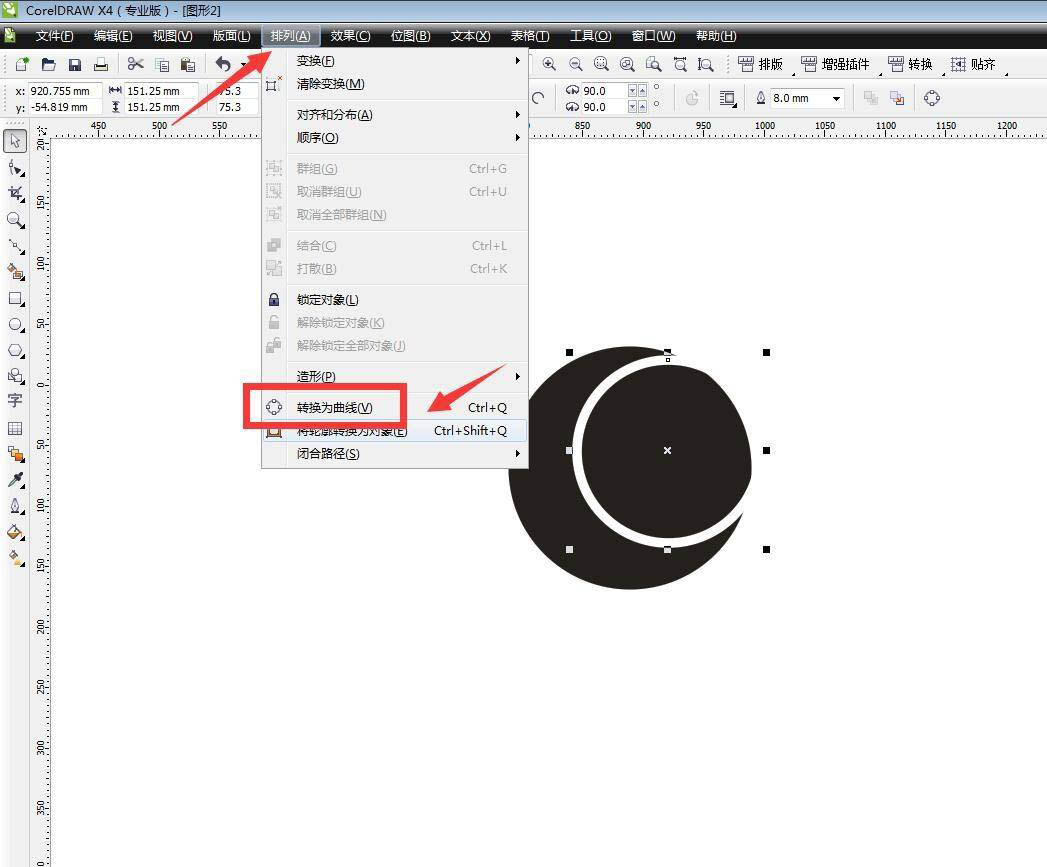Open the 文件(F) menu
This screenshot has width=1047, height=867.
(x=54, y=36)
